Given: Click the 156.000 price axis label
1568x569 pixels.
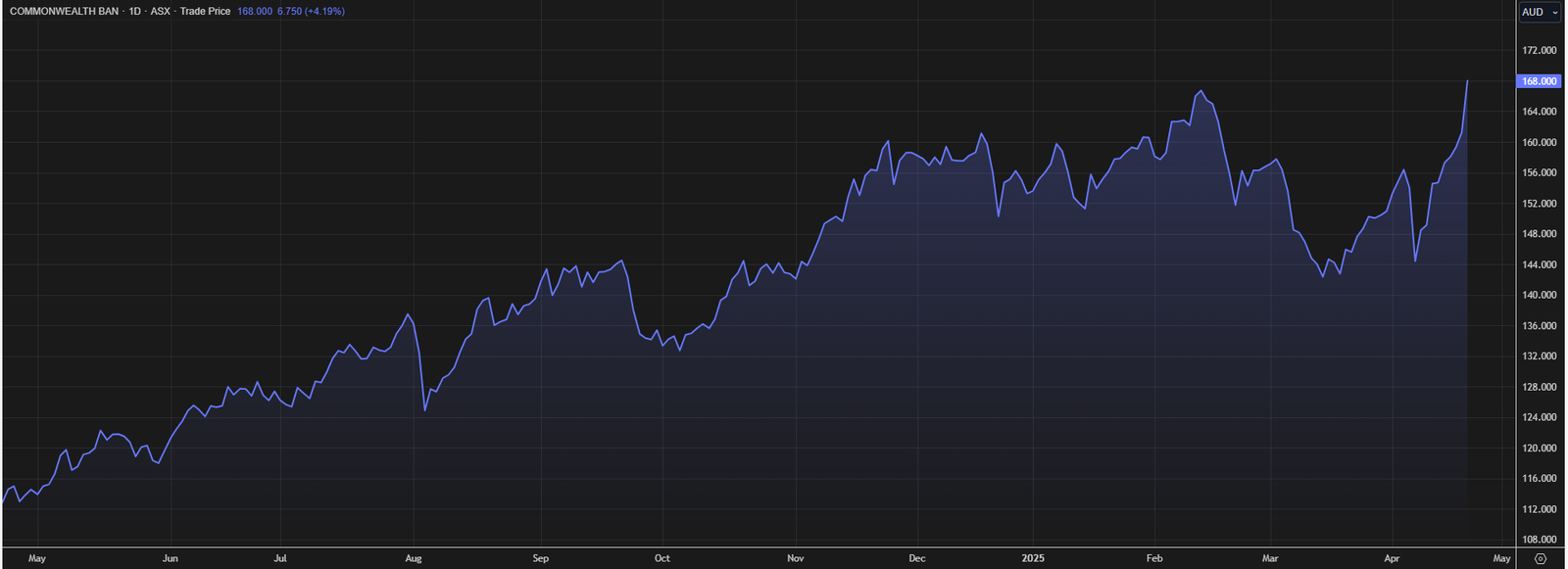Looking at the screenshot, I should 1539,172.
